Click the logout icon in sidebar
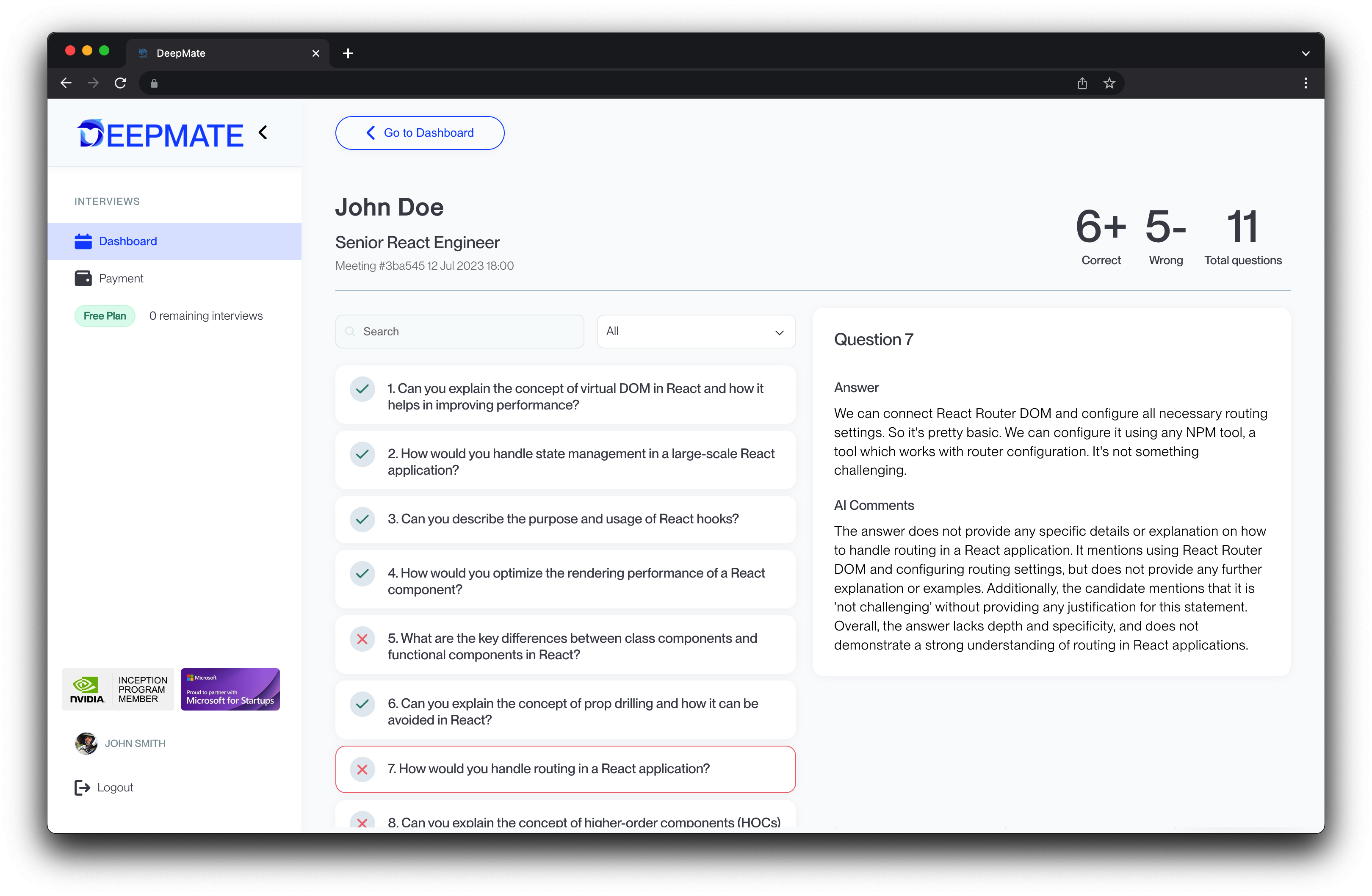The width and height of the screenshot is (1372, 896). click(82, 788)
